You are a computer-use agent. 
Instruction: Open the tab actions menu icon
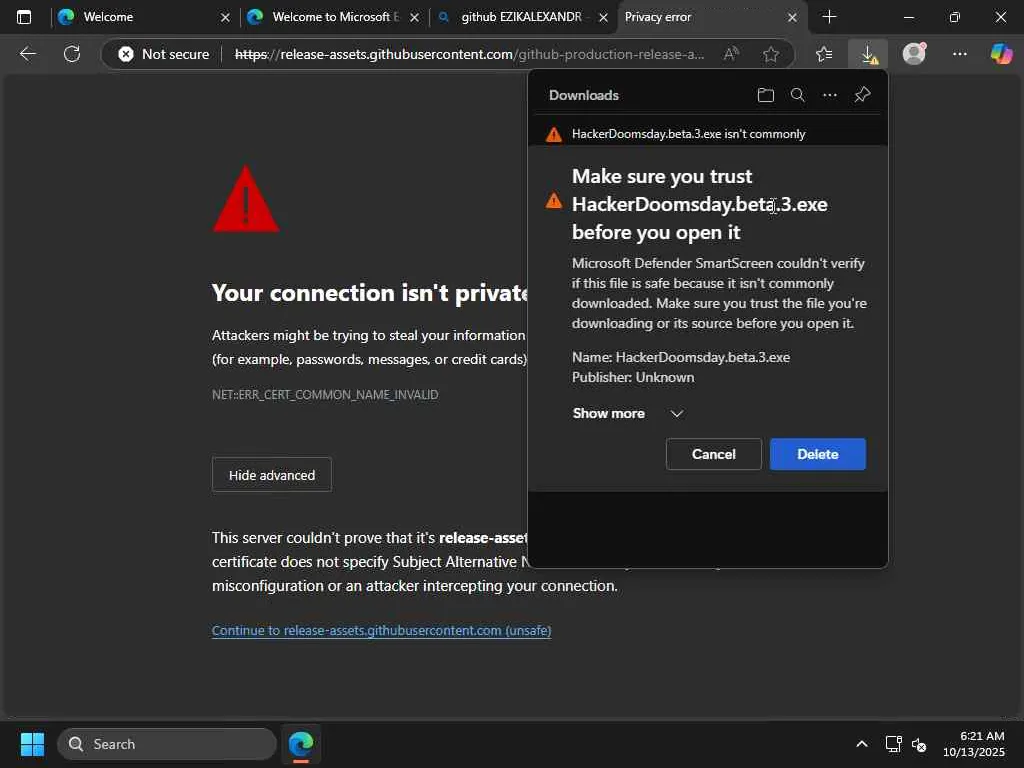pyautogui.click(x=24, y=17)
